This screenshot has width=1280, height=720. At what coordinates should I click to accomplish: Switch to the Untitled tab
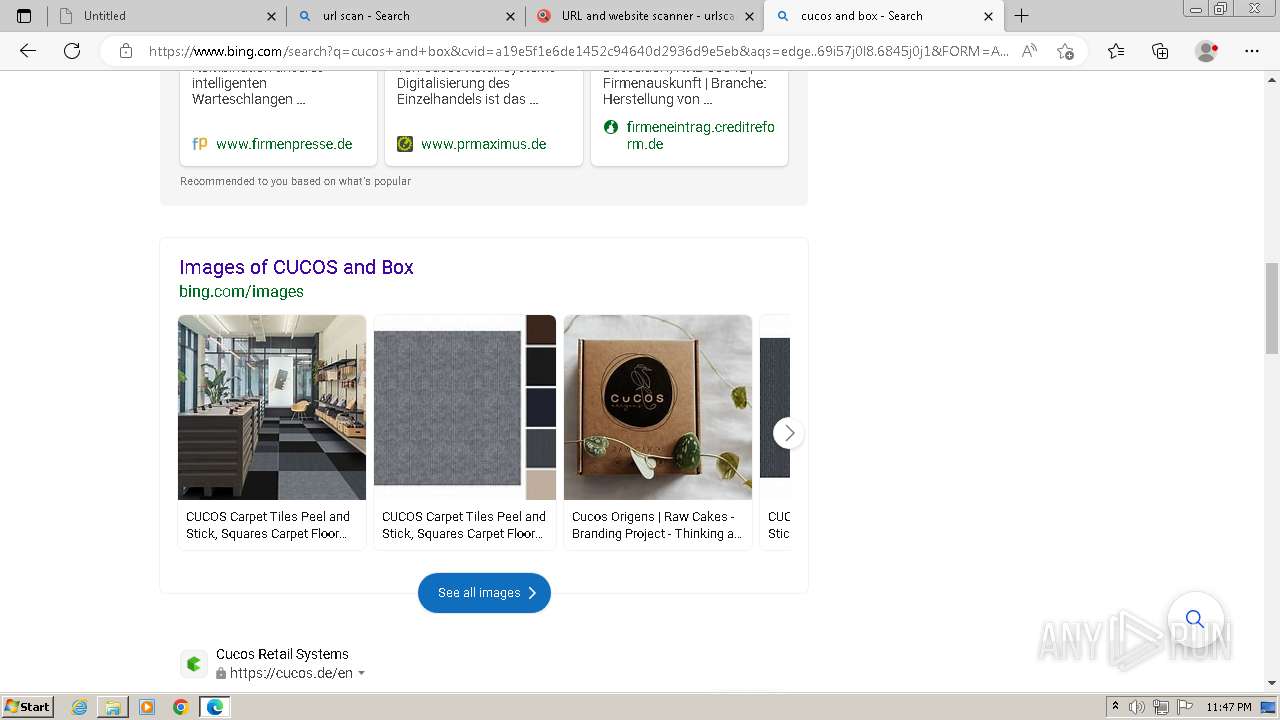(x=167, y=16)
